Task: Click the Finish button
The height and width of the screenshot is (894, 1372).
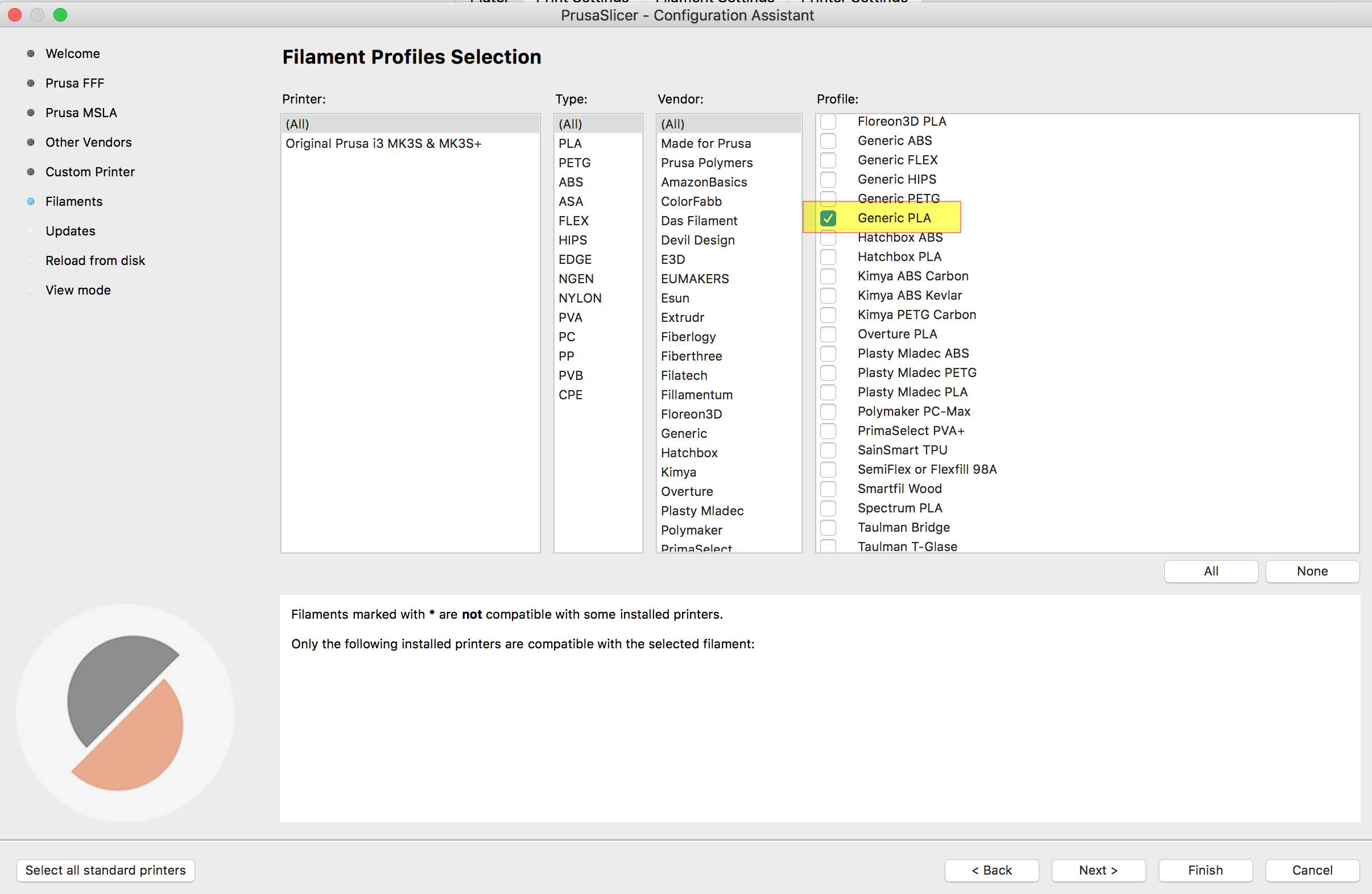Action: pos(1205,870)
